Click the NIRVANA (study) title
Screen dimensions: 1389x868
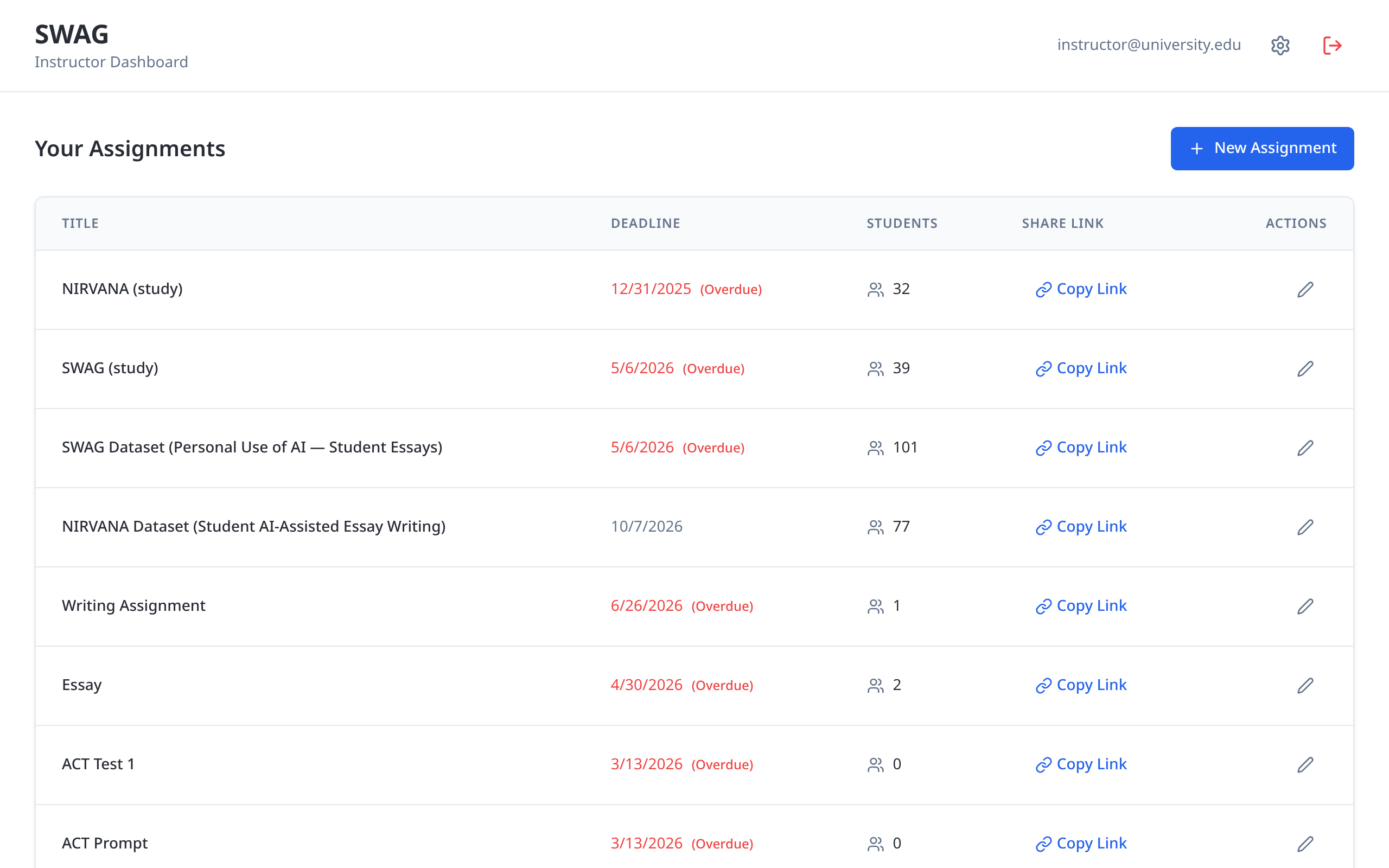pos(122,289)
